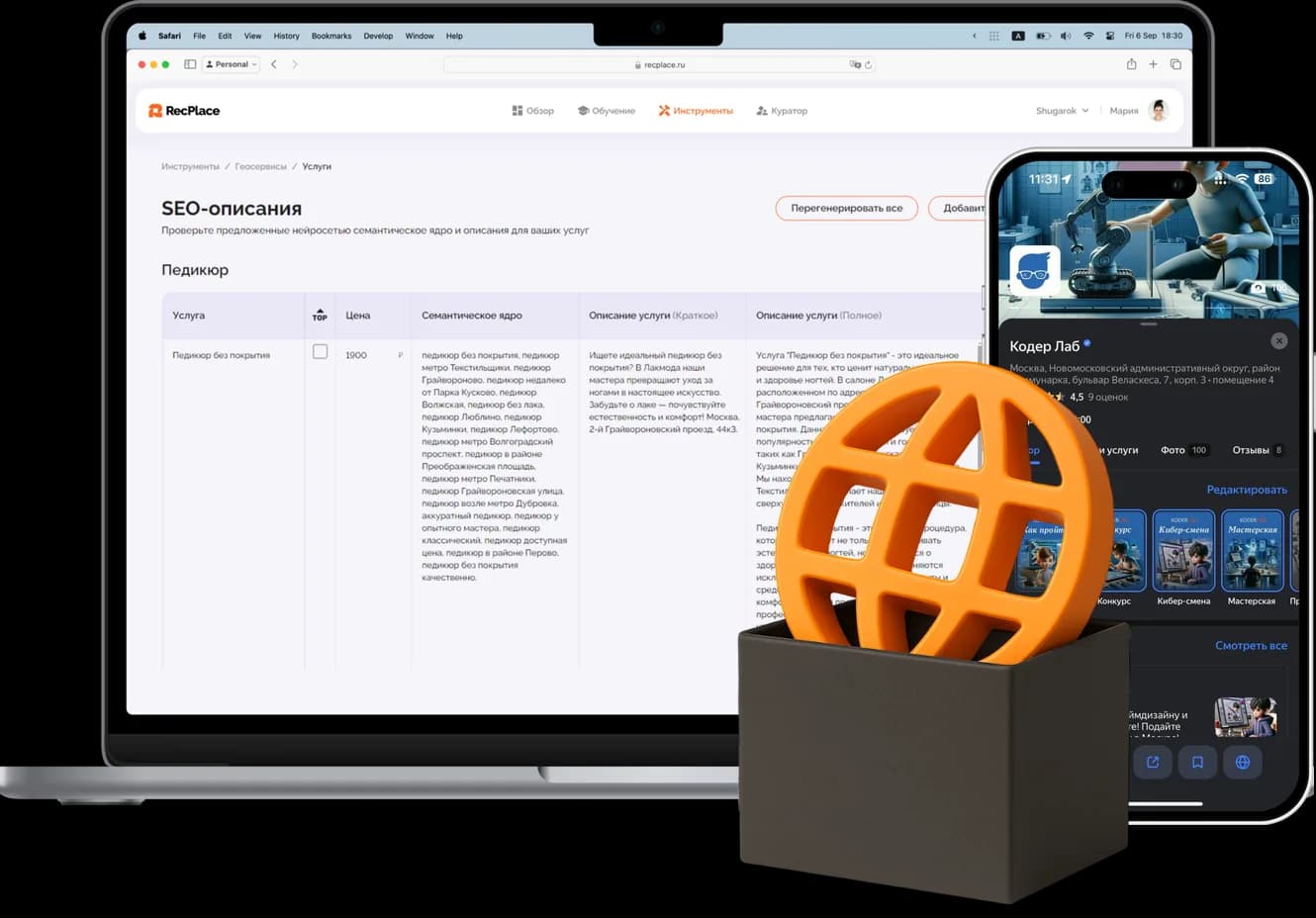Toggle the Safari sidebar icon
The width and height of the screenshot is (1316, 918).
[x=190, y=64]
